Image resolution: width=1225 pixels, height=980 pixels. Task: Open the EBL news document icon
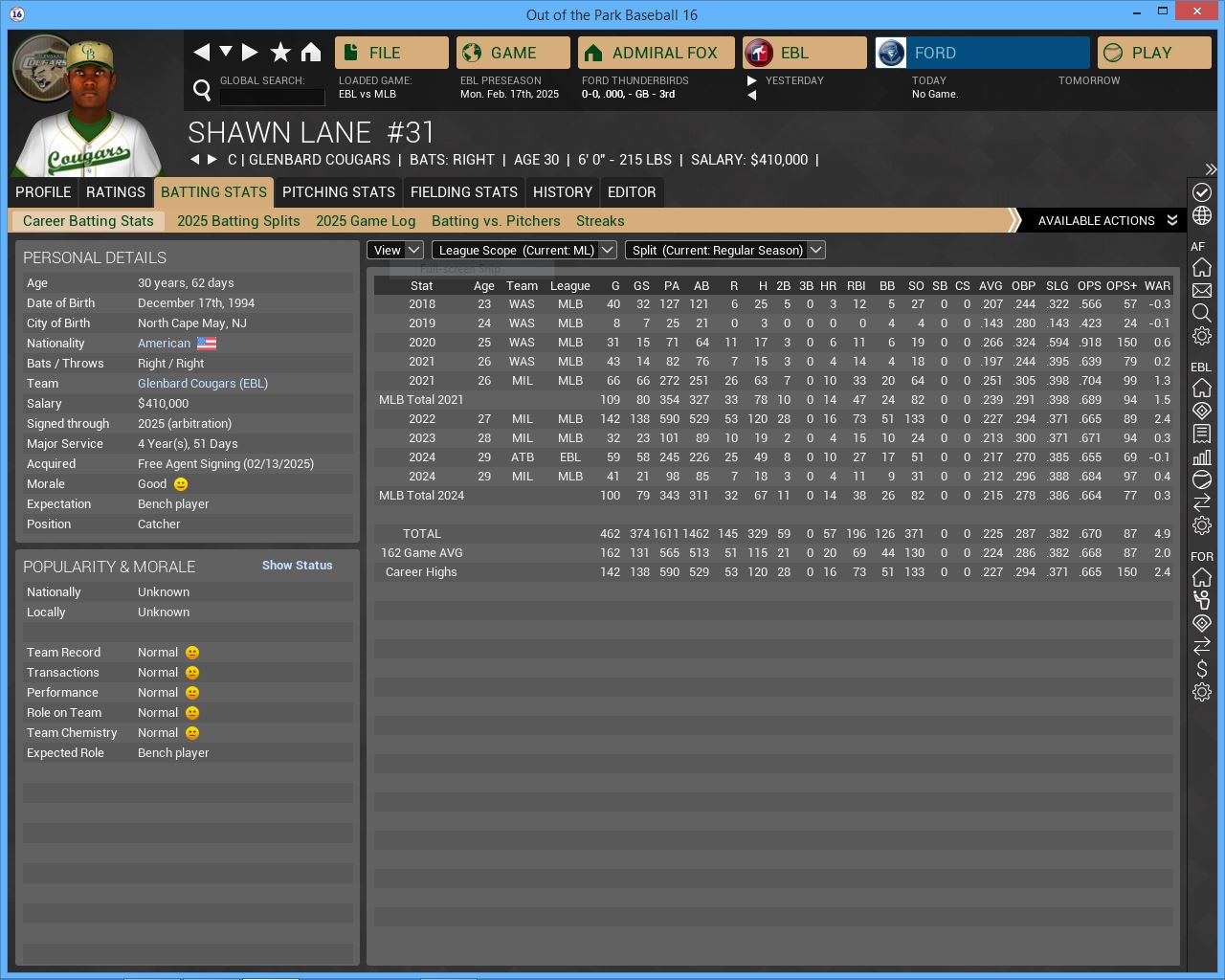(1202, 434)
